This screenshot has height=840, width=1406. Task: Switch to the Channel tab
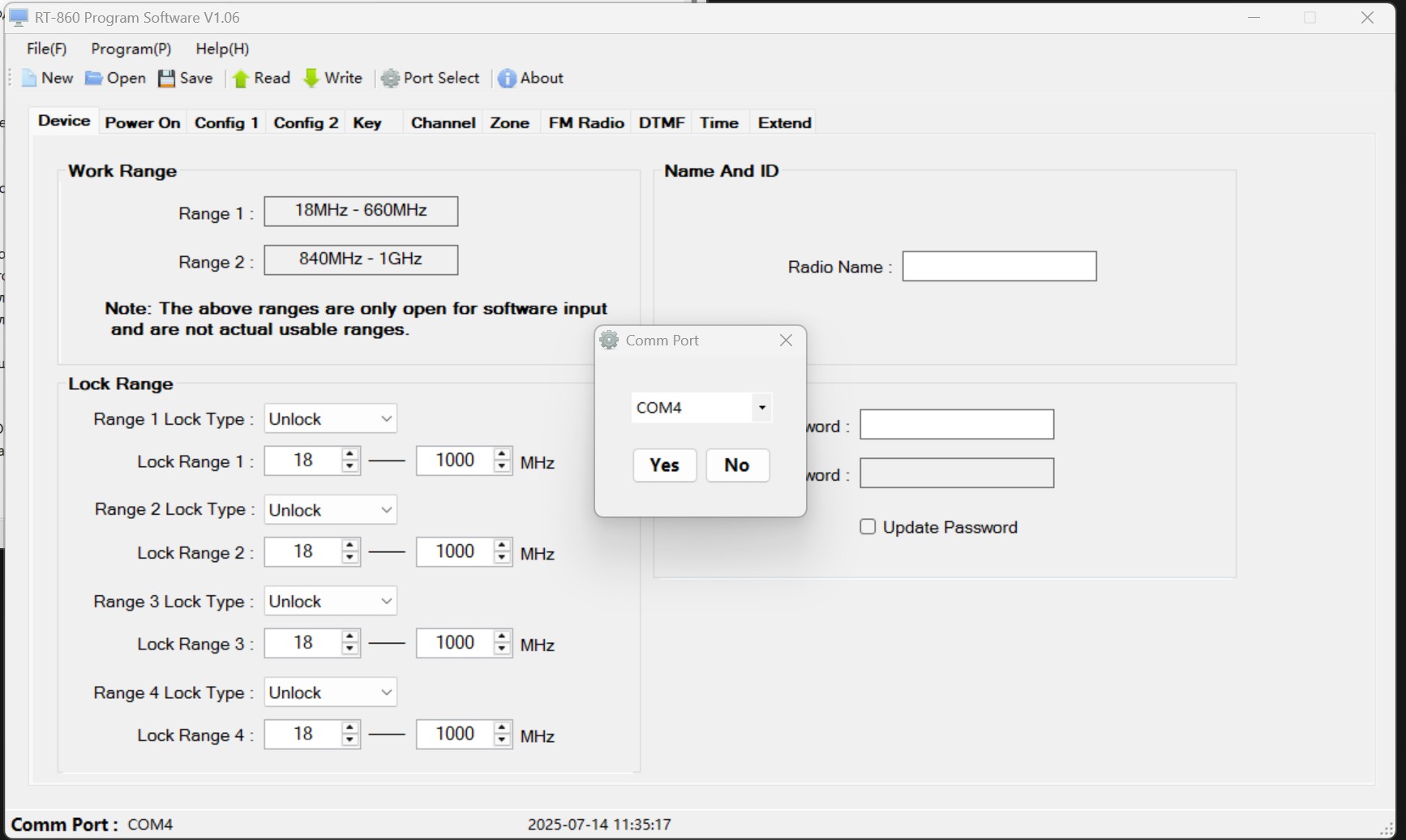click(x=443, y=123)
